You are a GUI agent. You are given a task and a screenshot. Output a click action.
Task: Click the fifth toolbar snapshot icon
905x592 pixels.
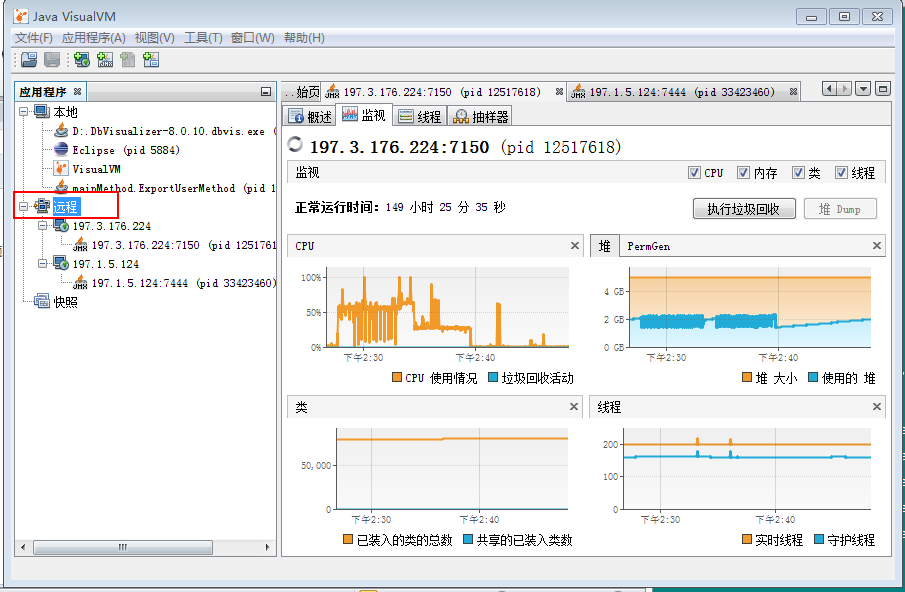[x=128, y=59]
